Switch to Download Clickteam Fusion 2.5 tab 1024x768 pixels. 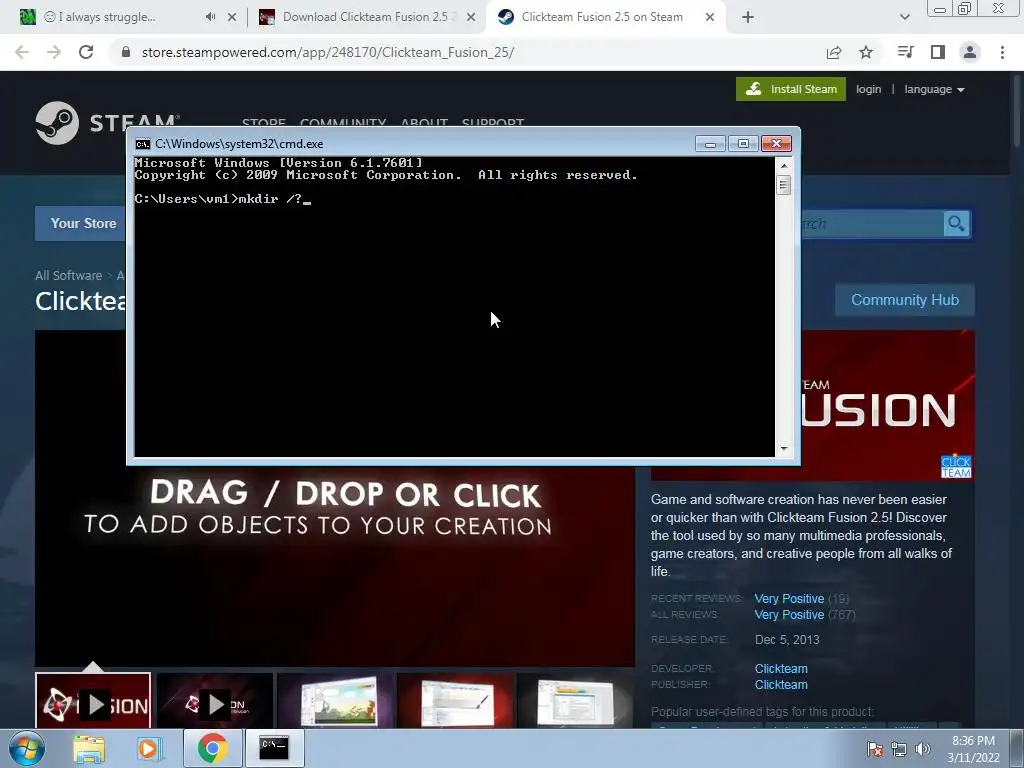(x=366, y=17)
